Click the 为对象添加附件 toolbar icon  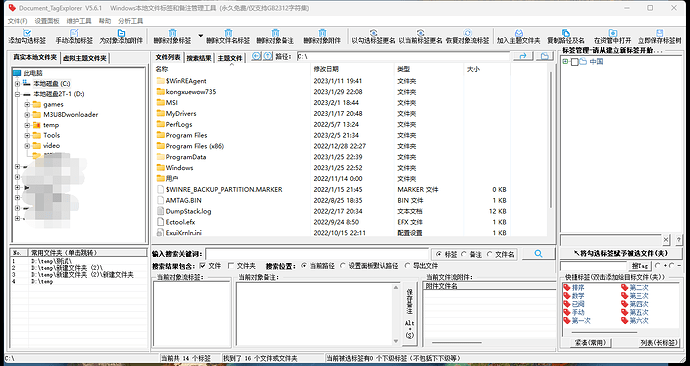point(121,33)
